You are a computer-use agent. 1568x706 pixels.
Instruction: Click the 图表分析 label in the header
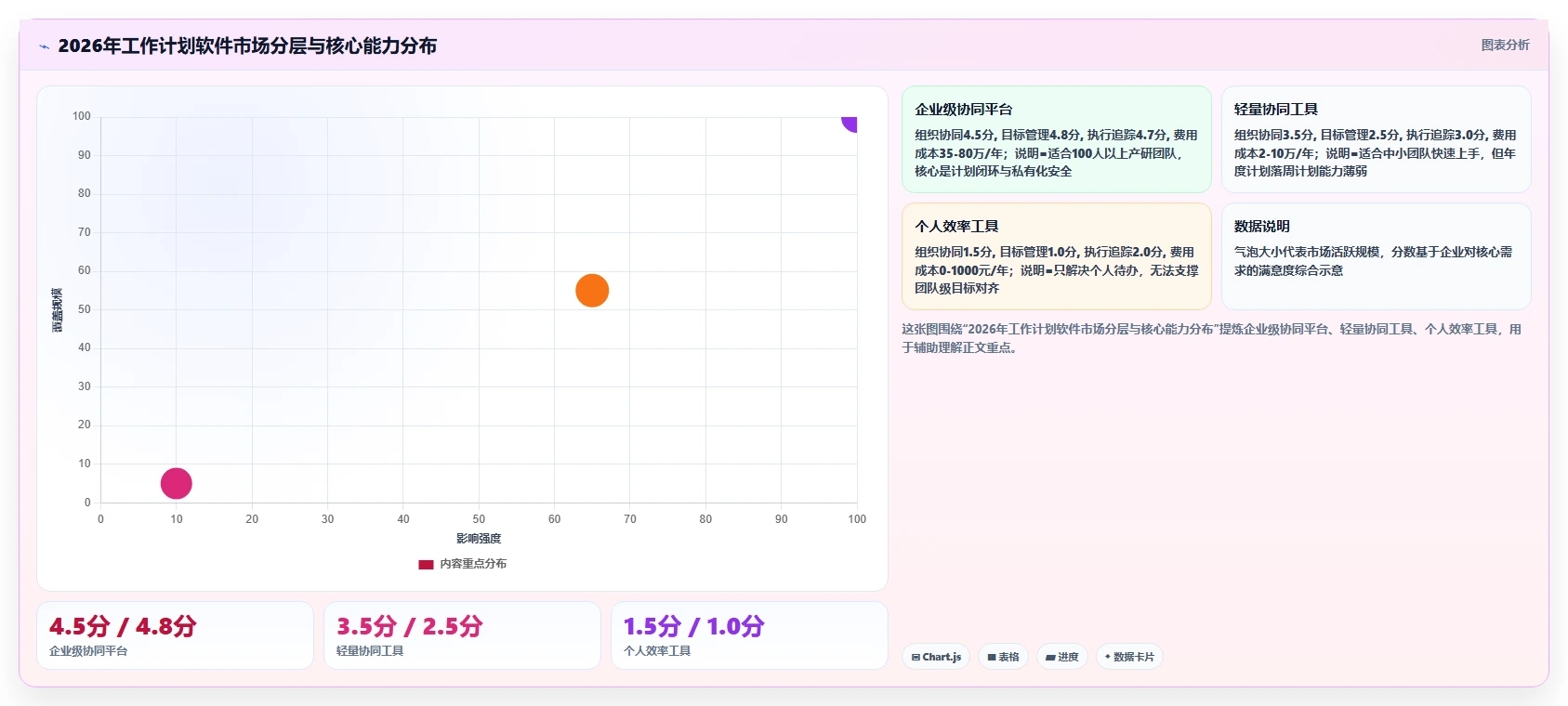coord(1505,45)
